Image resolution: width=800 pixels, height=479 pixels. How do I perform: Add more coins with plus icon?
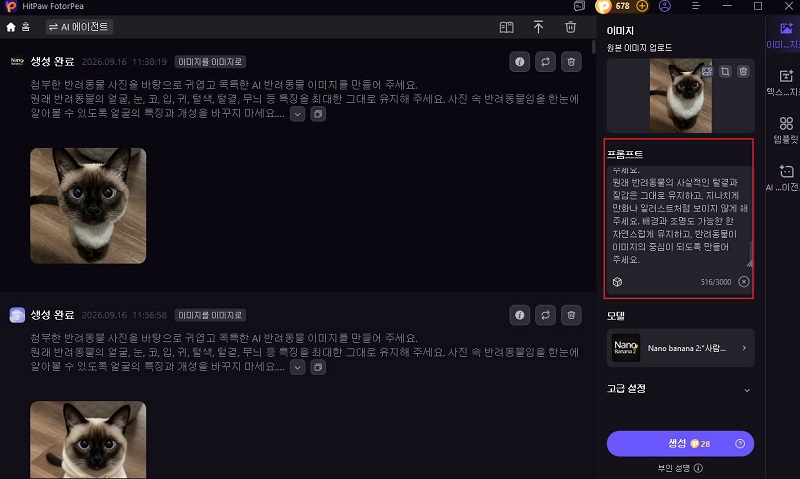tap(642, 6)
